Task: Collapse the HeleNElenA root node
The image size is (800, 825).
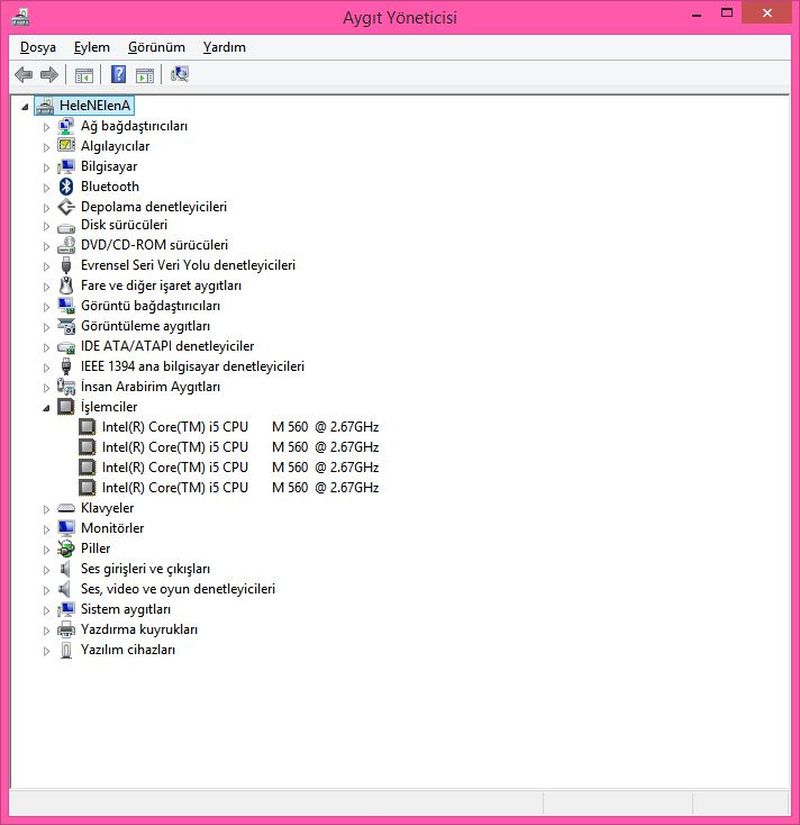Action: (25, 106)
